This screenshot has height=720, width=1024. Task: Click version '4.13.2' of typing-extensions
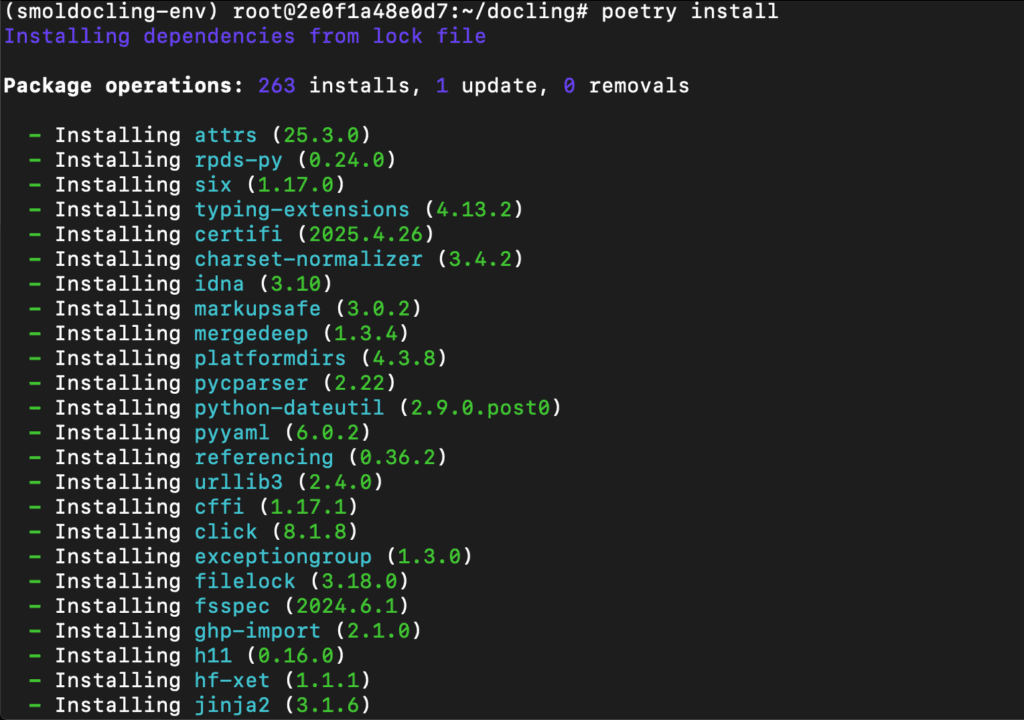pos(474,210)
